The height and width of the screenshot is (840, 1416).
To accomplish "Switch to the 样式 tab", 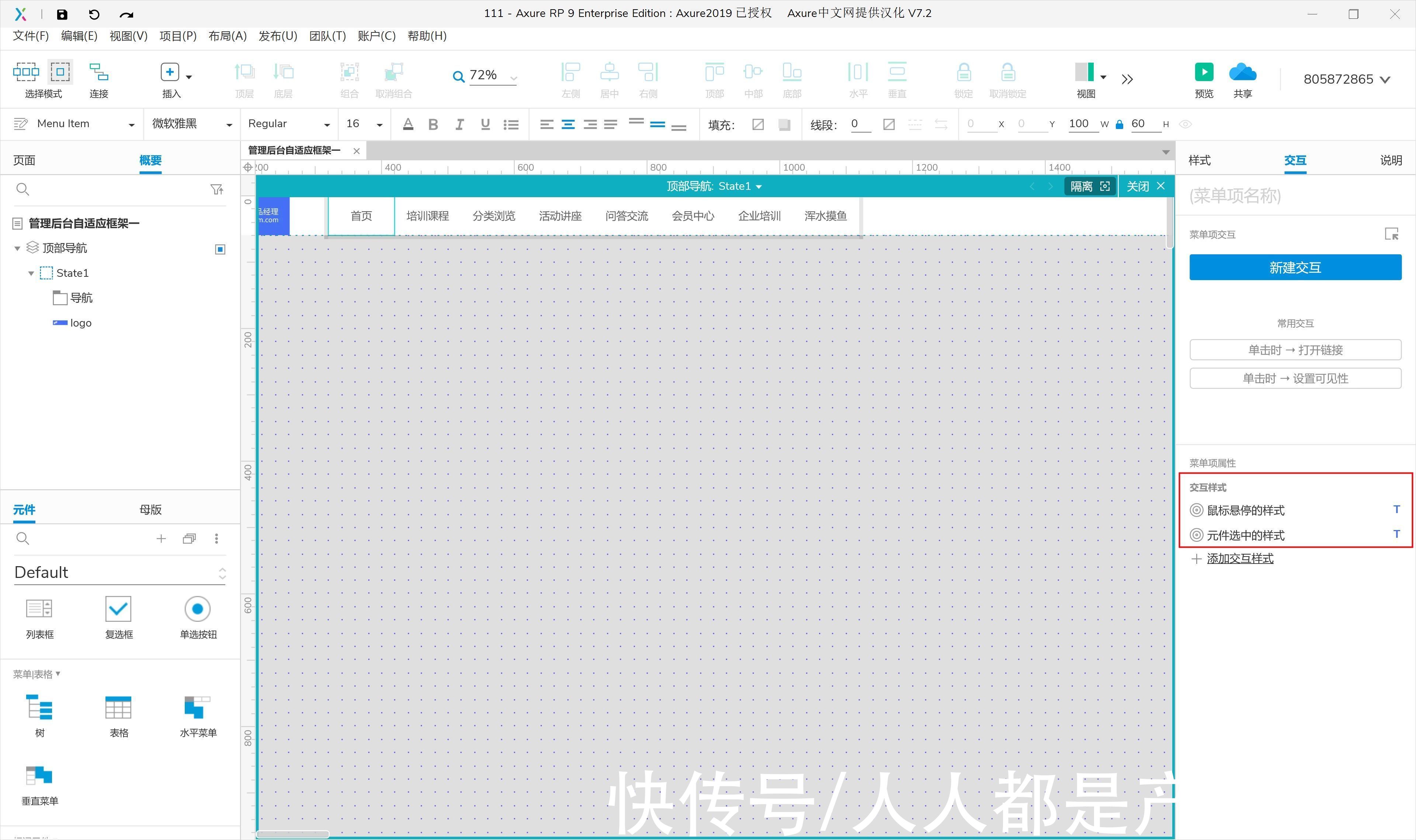I will click(x=1199, y=160).
